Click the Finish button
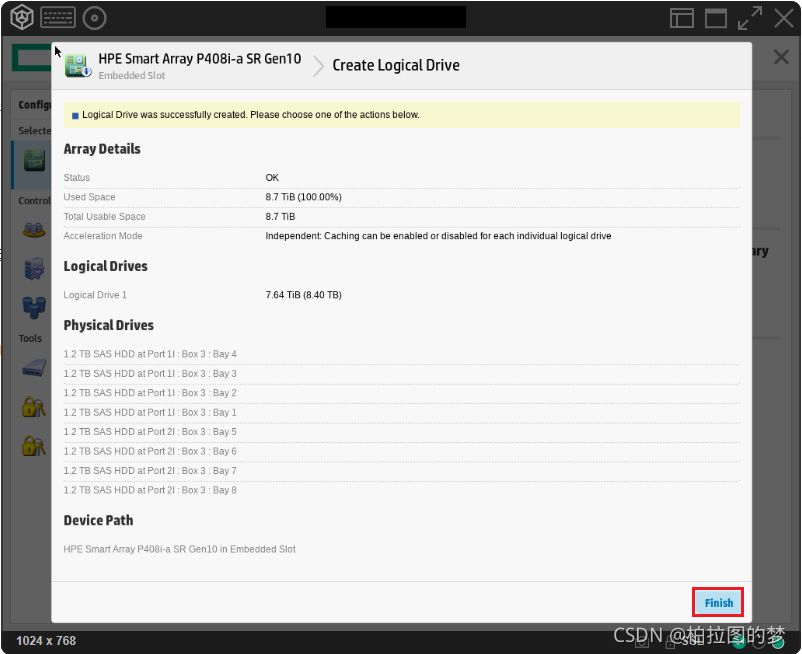 tap(718, 602)
